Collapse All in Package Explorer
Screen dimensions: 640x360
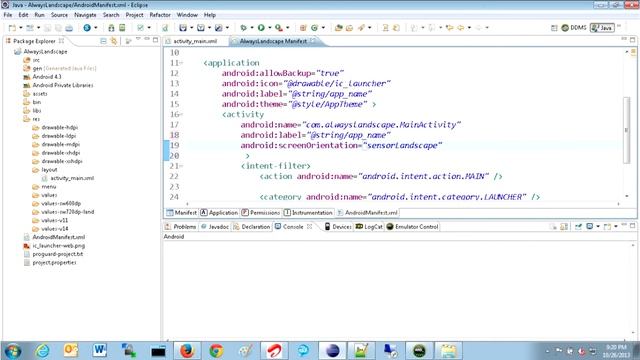pos(103,41)
